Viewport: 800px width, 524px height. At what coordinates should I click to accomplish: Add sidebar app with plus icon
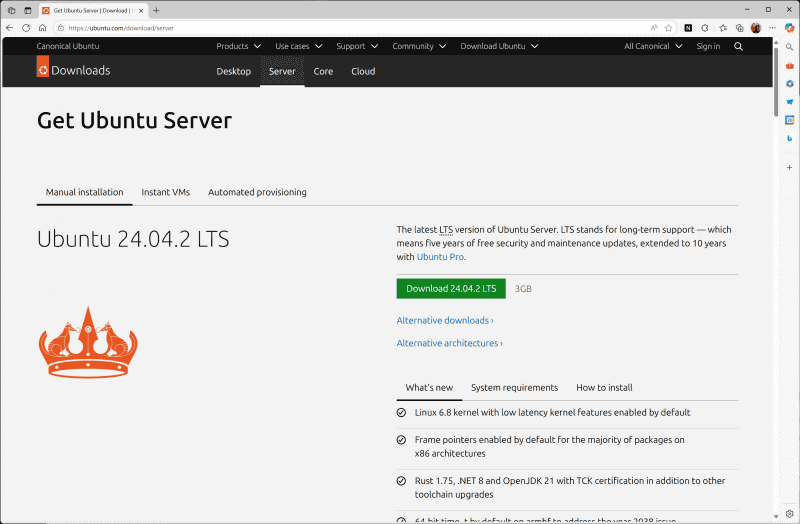(789, 167)
